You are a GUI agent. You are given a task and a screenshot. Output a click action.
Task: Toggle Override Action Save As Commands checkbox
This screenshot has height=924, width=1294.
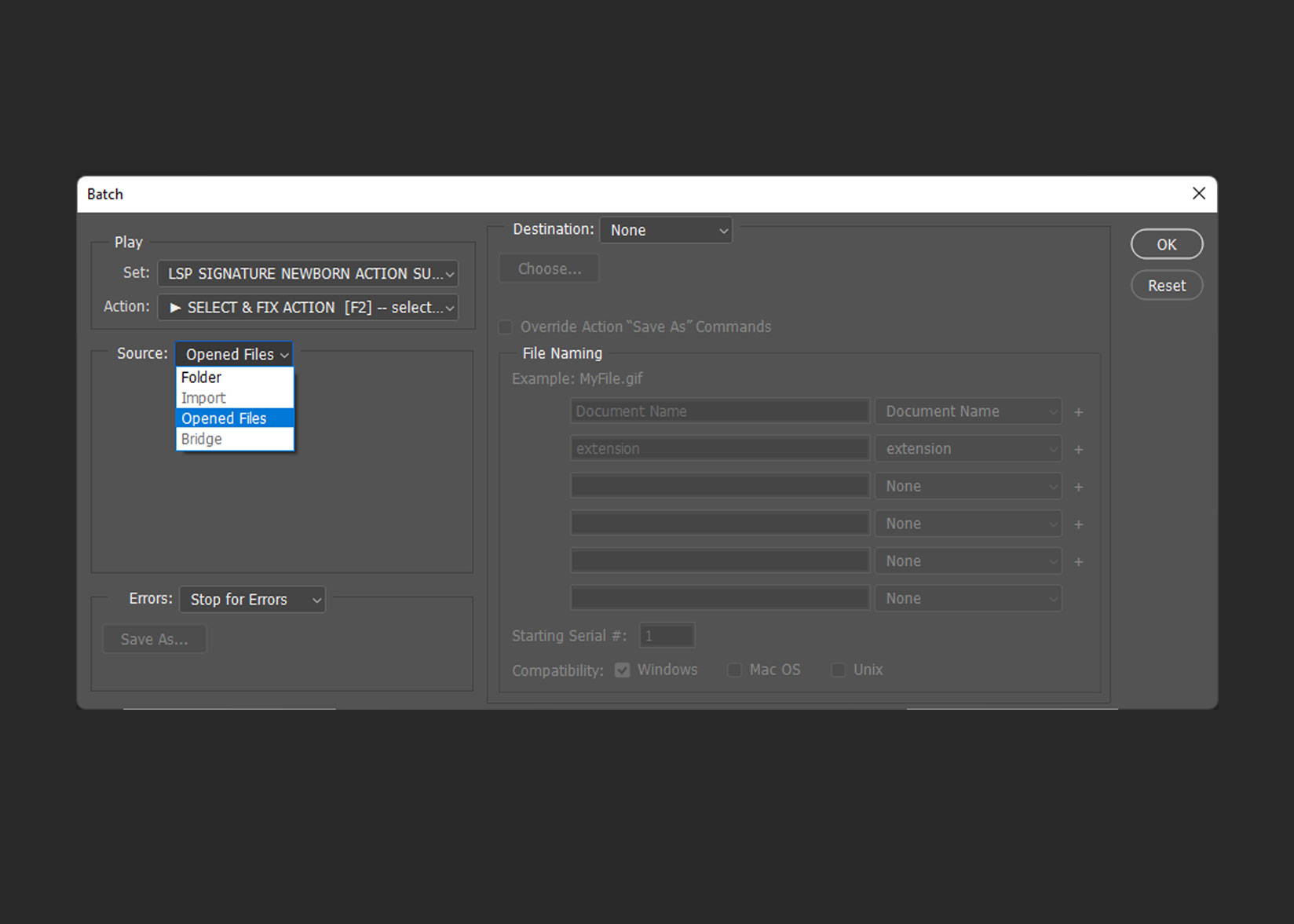[506, 327]
